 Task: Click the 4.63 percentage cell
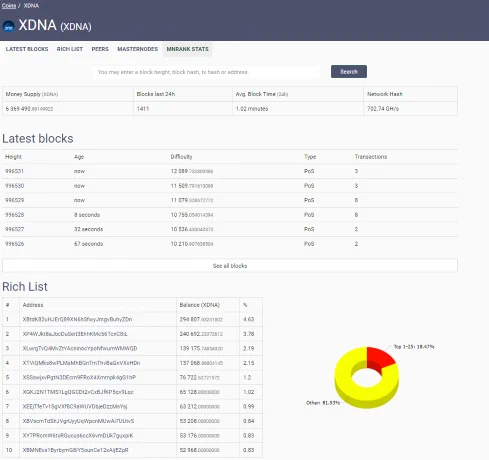coord(251,319)
